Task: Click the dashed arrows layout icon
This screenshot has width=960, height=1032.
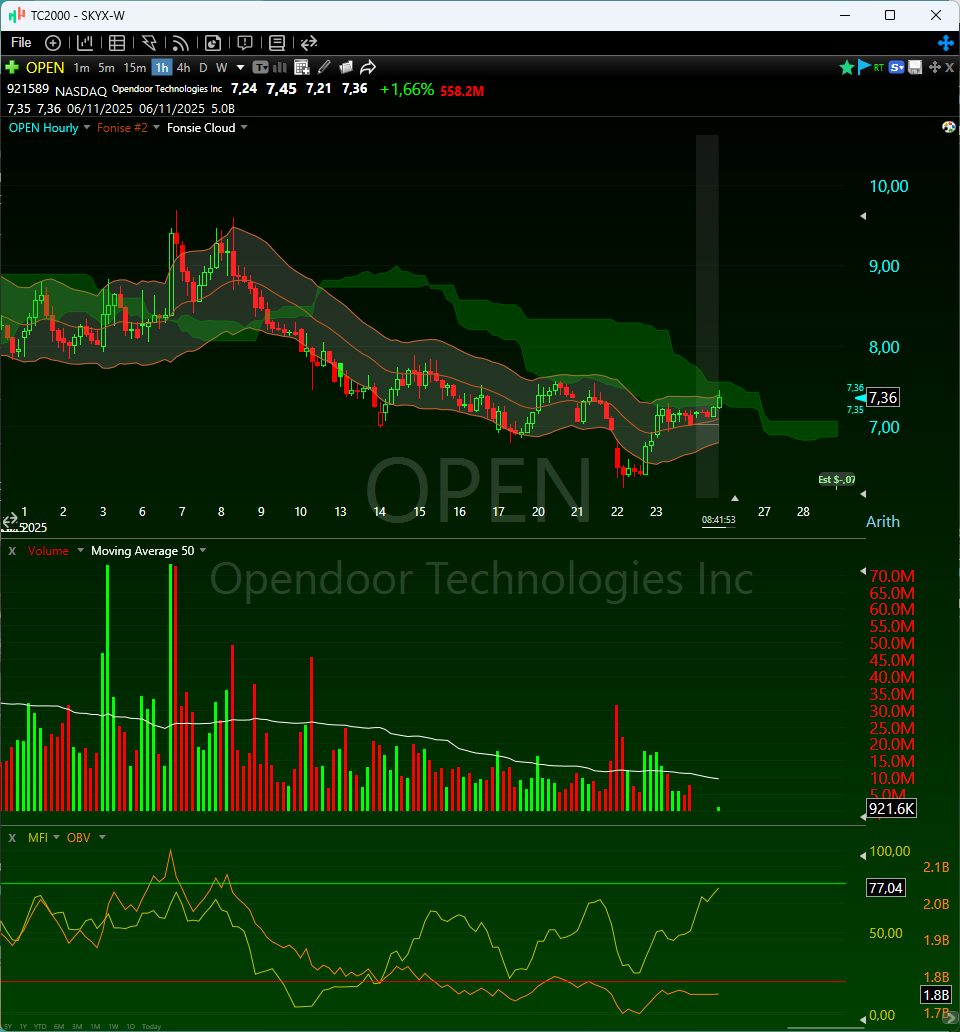Action: pos(309,43)
